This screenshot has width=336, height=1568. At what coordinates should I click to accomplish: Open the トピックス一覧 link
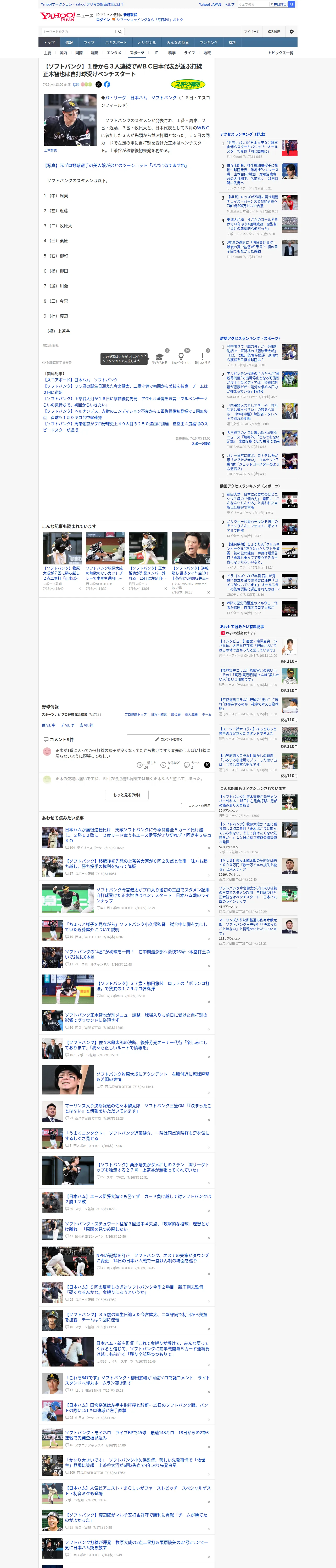281,53
